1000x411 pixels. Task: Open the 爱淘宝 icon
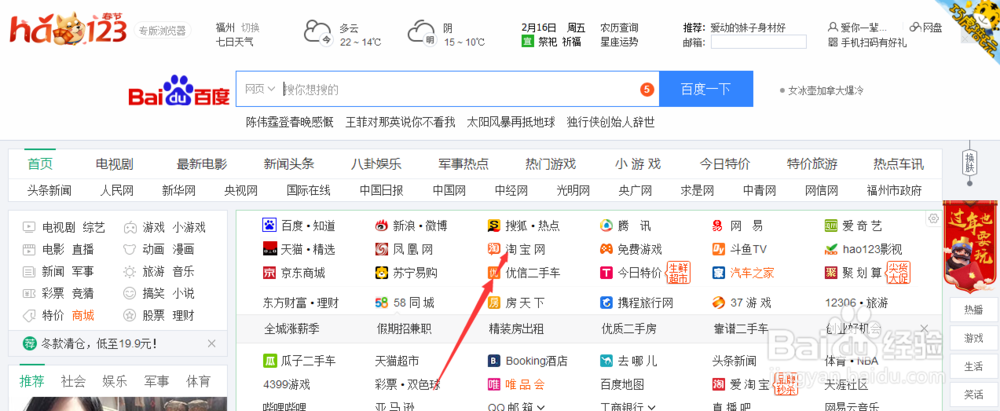click(x=718, y=385)
